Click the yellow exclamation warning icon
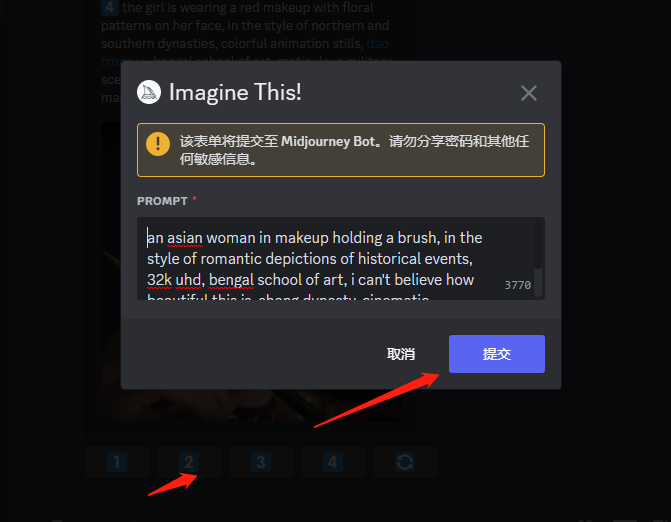 pyautogui.click(x=158, y=144)
